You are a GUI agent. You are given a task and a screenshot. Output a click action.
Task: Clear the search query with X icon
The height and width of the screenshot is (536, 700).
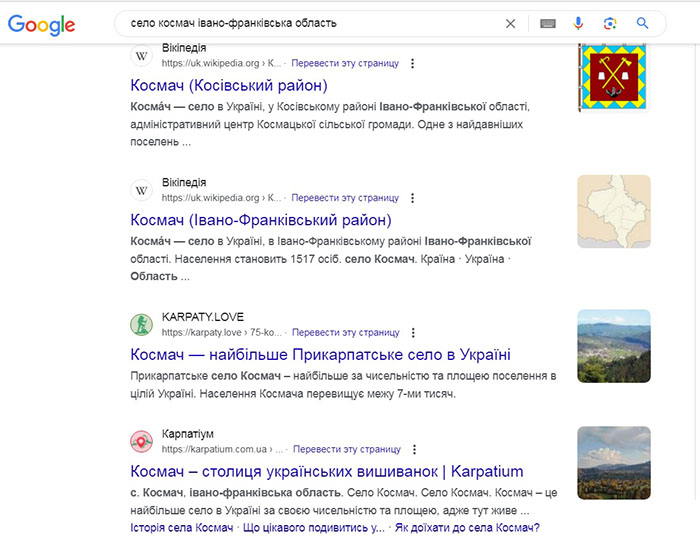(x=510, y=24)
